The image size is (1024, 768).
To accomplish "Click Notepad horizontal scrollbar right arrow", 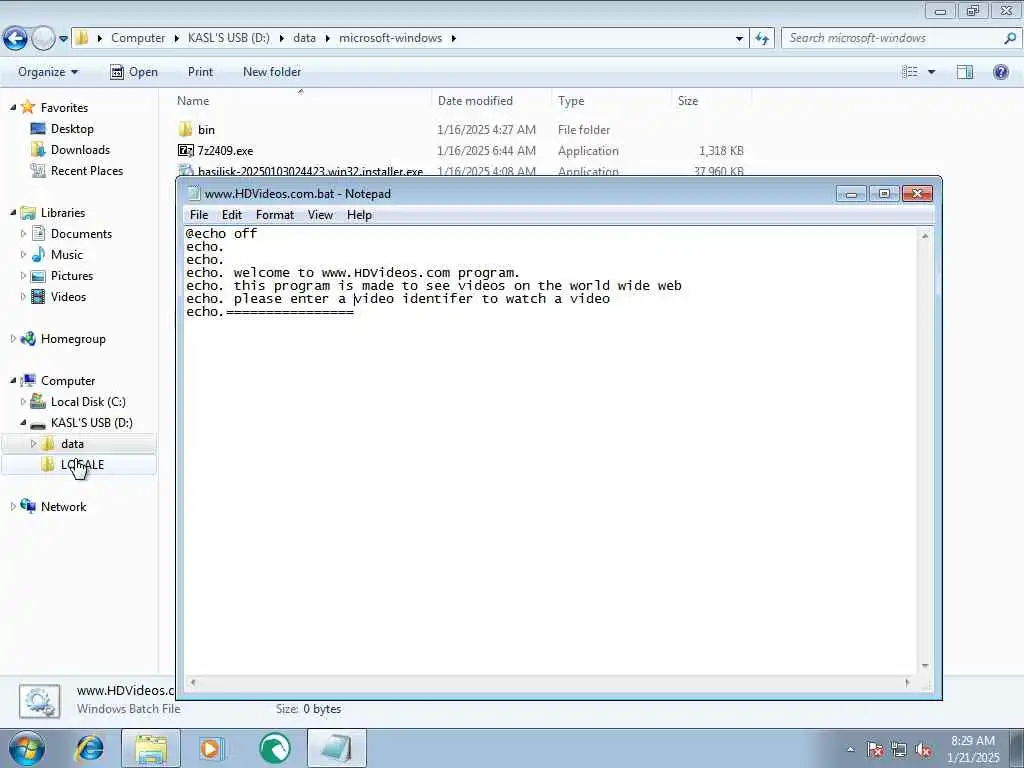I will coord(907,682).
